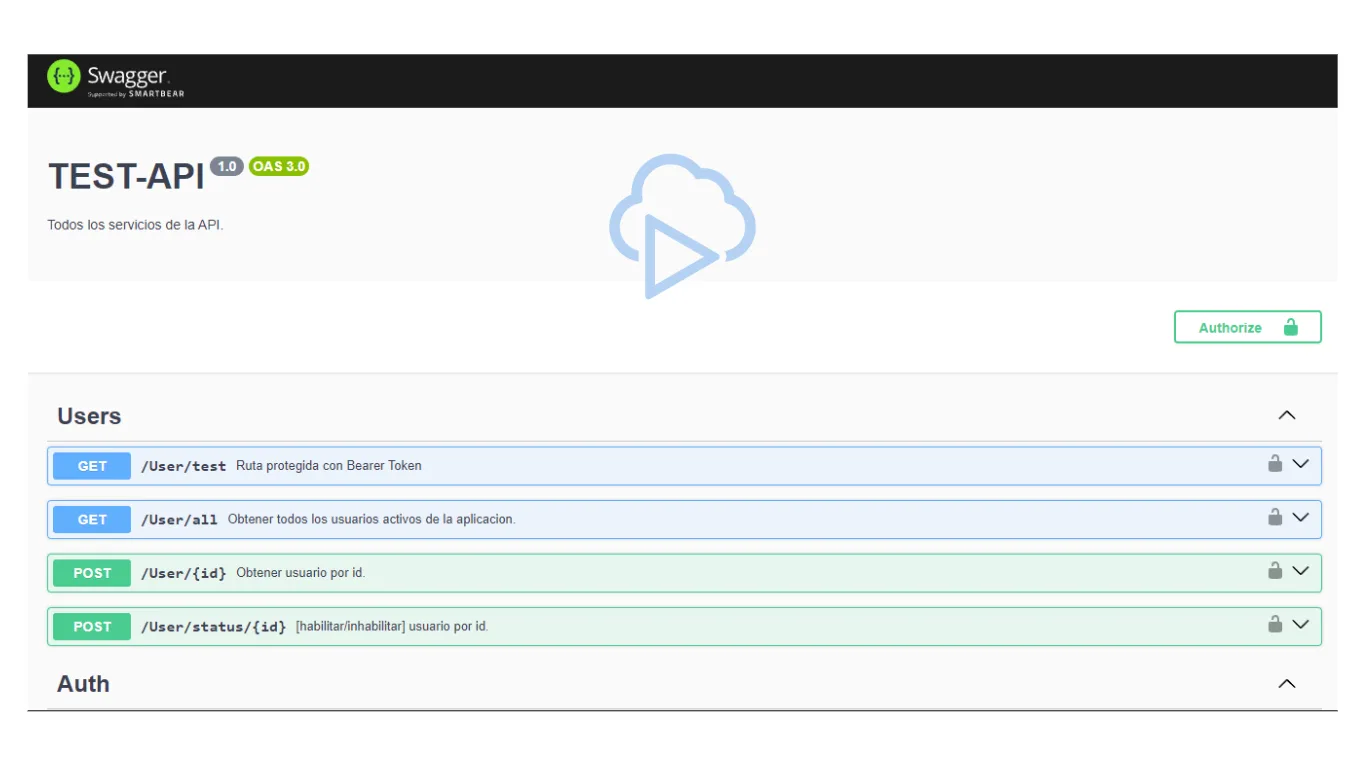This screenshot has width=1365, height=766.
Task: Click the GET badge for /User/all
Action: 92,520
